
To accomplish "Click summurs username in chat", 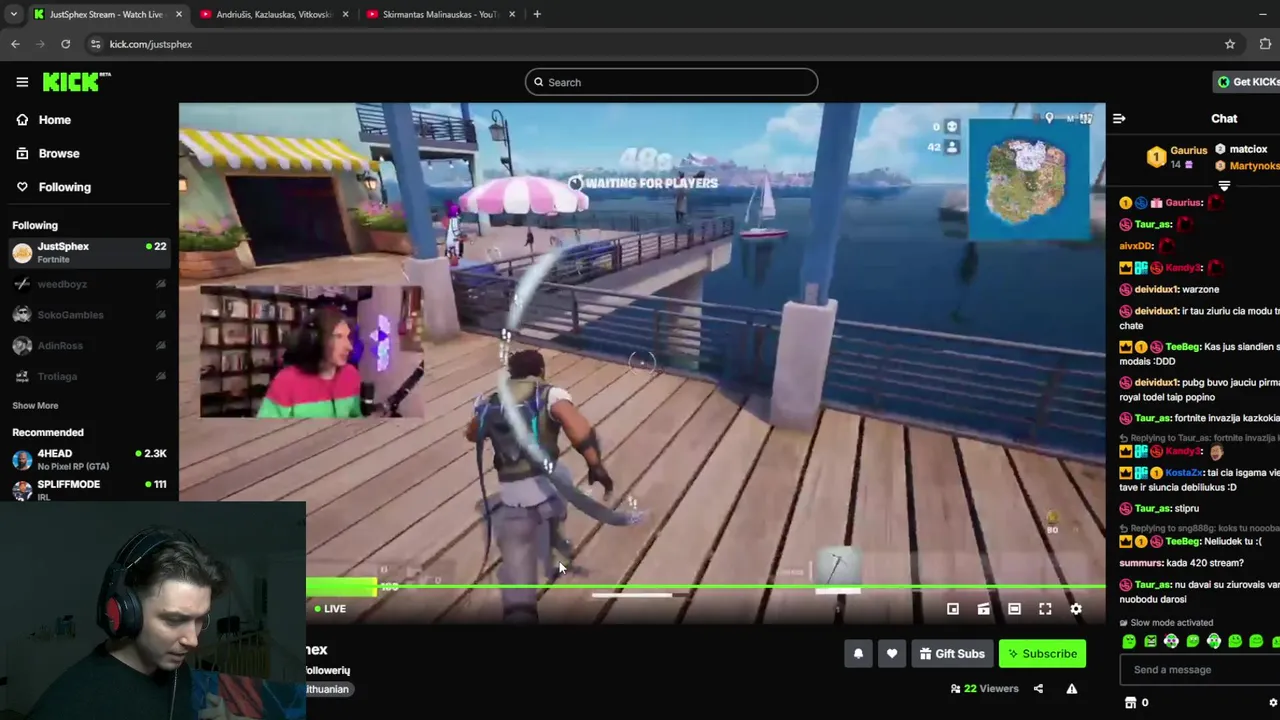I will (1142, 563).
